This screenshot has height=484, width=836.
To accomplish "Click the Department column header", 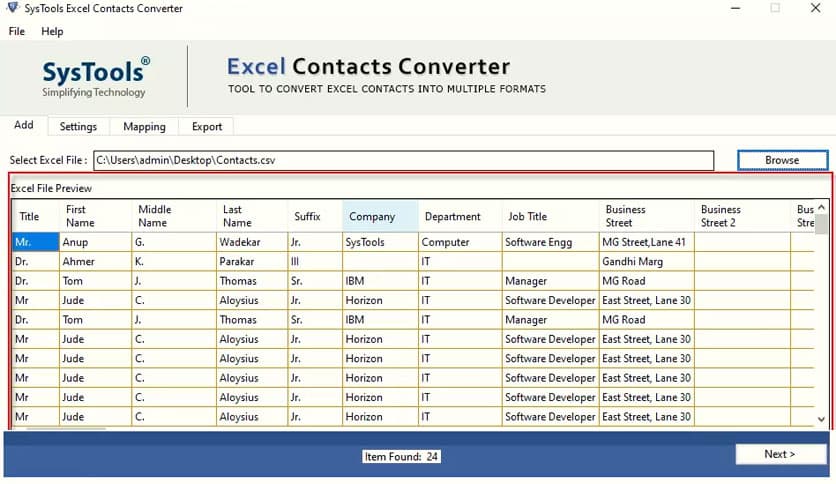I will tap(460, 216).
